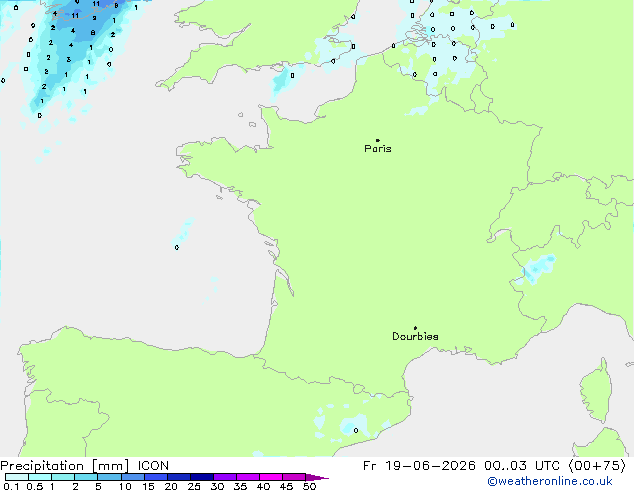
Task: Click the 'Dourbies' label text
Action: tap(415, 336)
